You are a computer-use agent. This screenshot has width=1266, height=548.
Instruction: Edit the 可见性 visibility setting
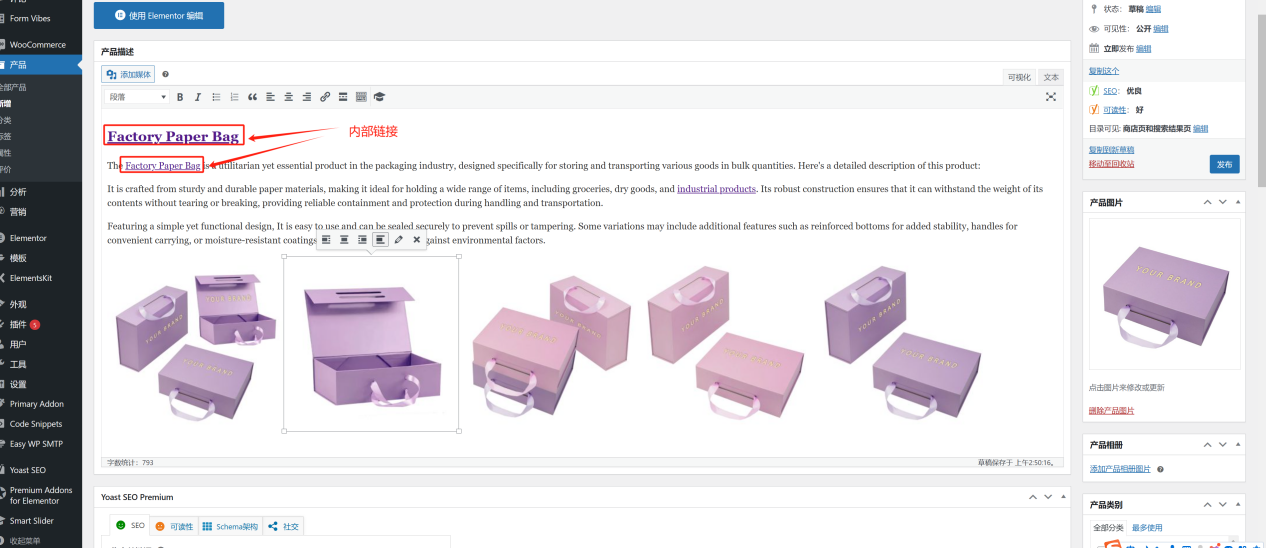[x=1160, y=29]
